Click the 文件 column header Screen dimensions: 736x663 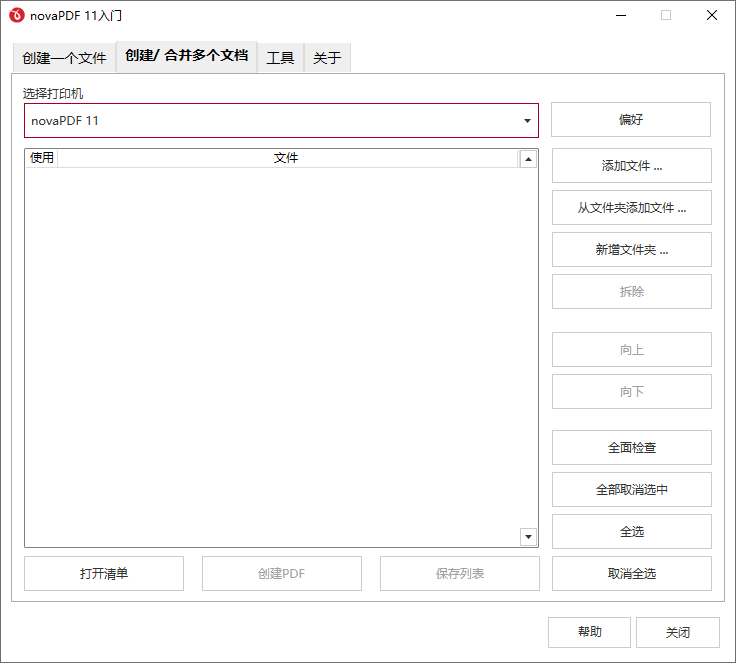(286, 158)
